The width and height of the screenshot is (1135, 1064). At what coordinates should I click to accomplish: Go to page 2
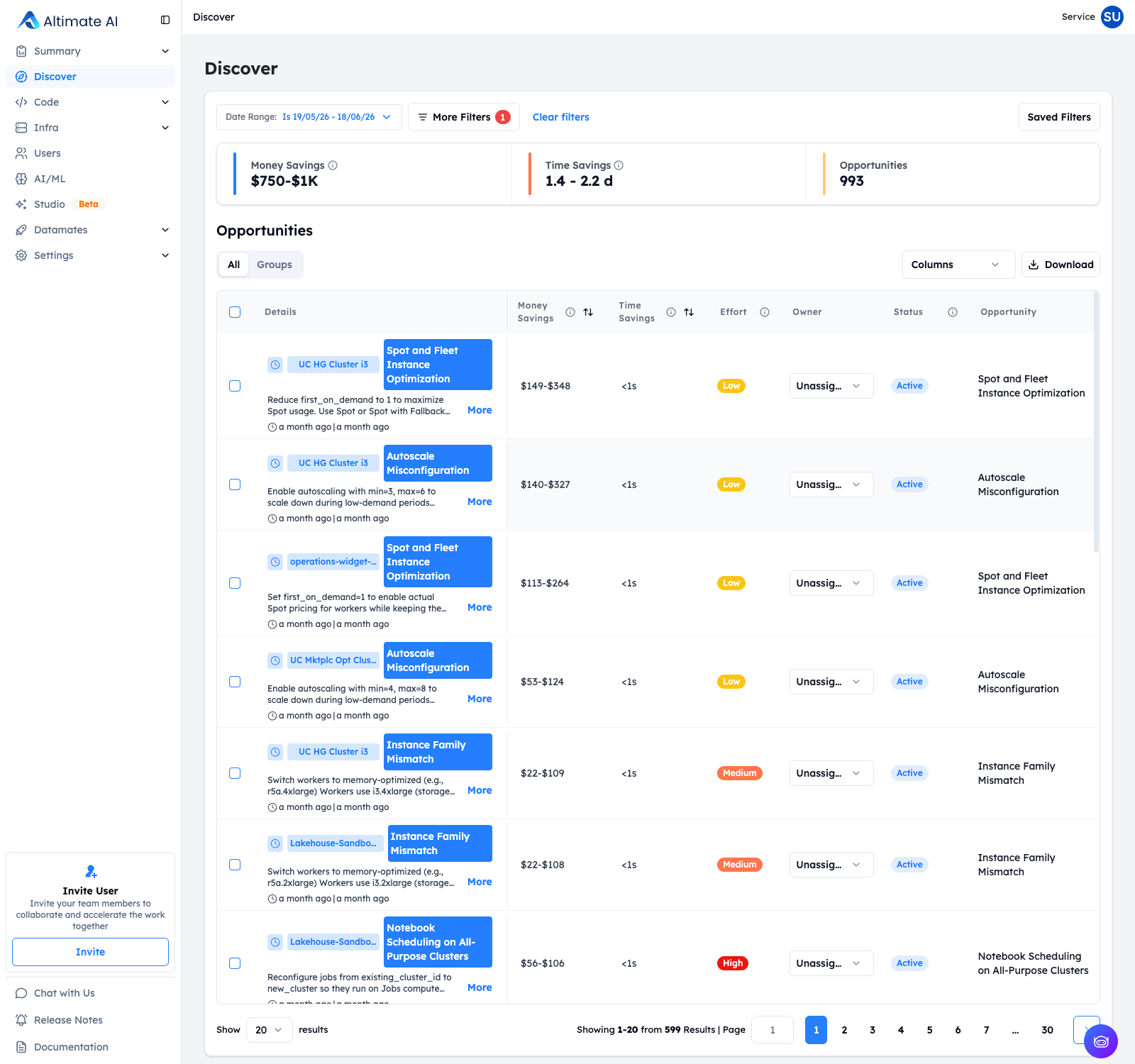click(844, 1030)
